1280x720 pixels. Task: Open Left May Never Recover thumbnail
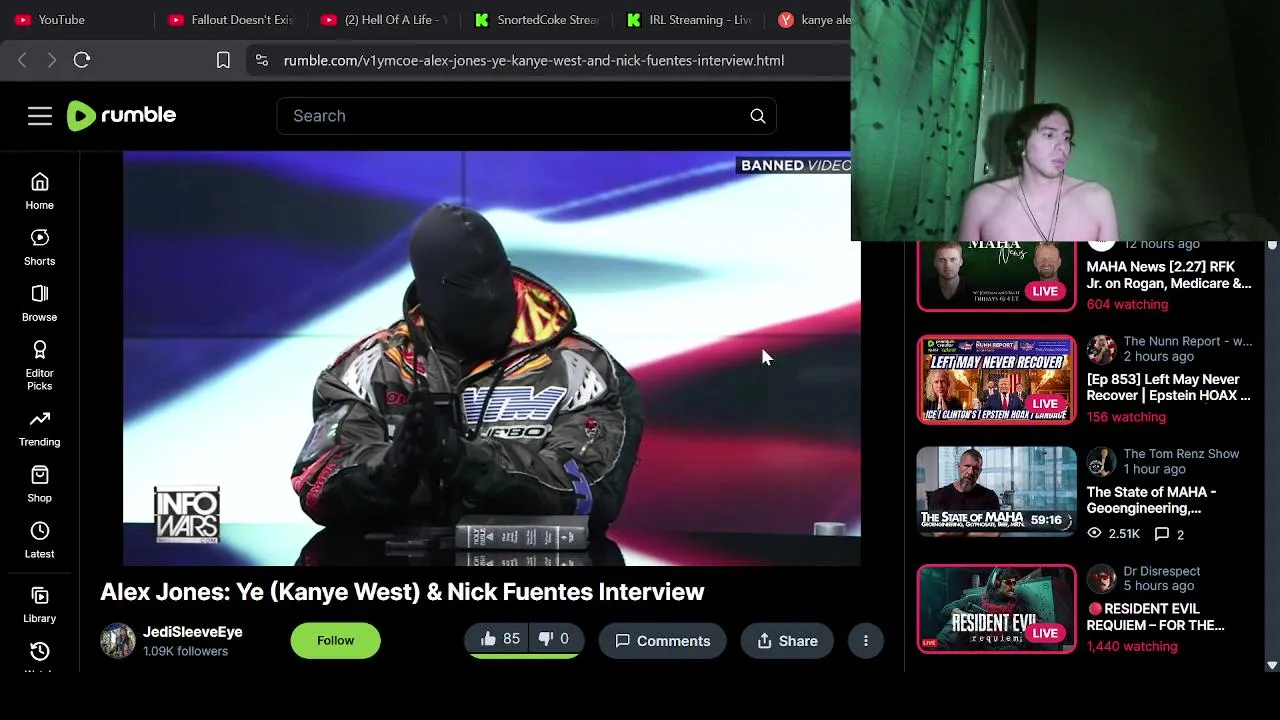[x=997, y=380]
